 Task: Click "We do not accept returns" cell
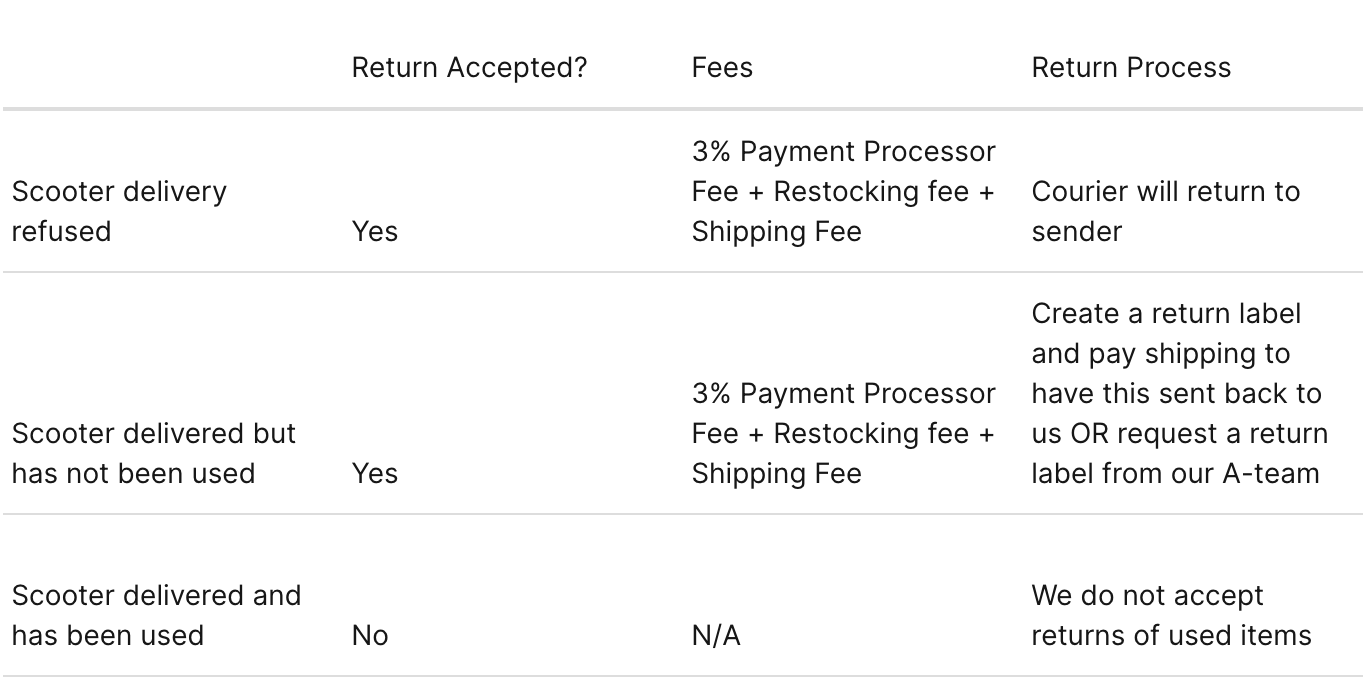(1171, 615)
